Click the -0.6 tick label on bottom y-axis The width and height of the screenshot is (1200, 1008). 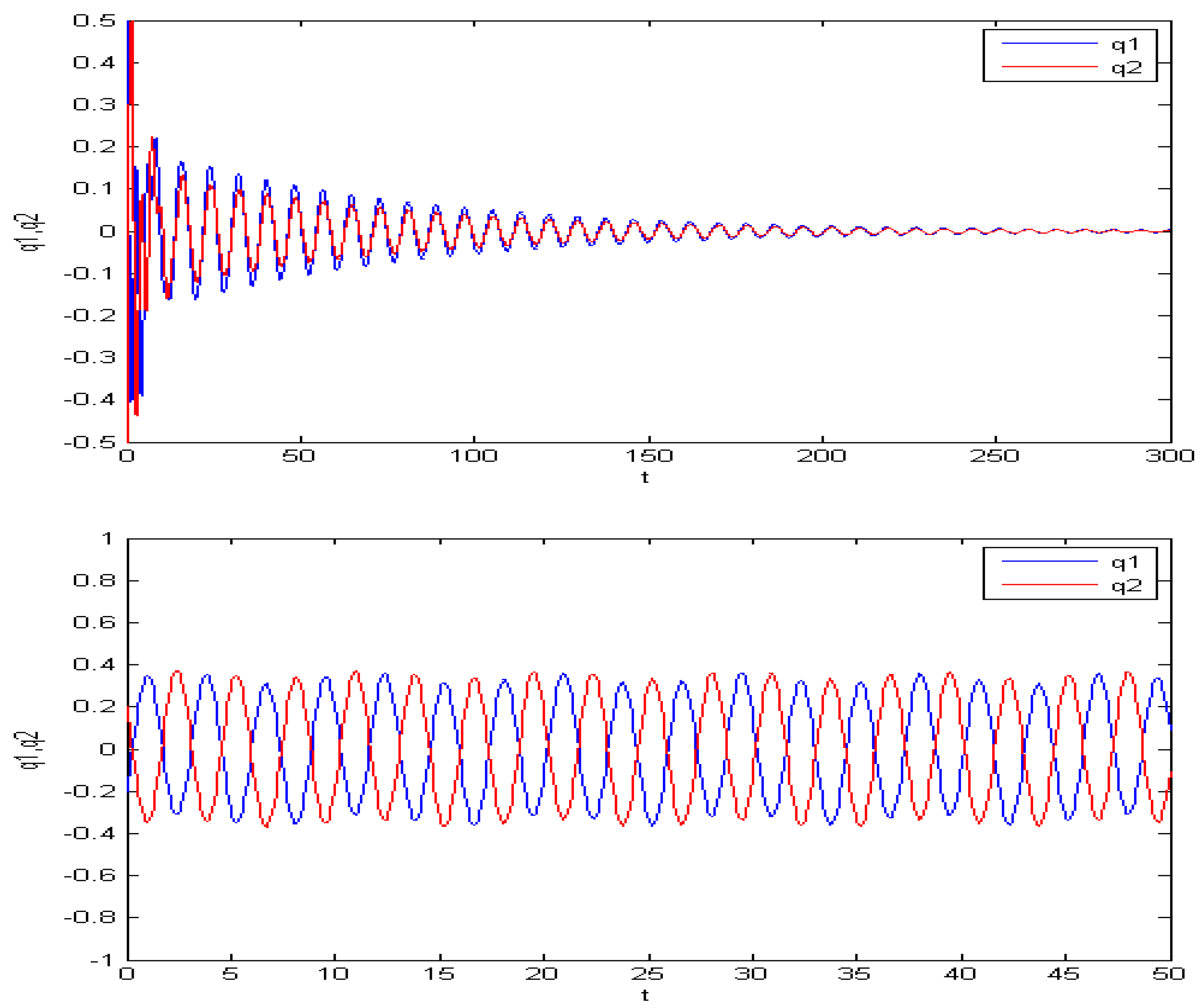click(90, 876)
